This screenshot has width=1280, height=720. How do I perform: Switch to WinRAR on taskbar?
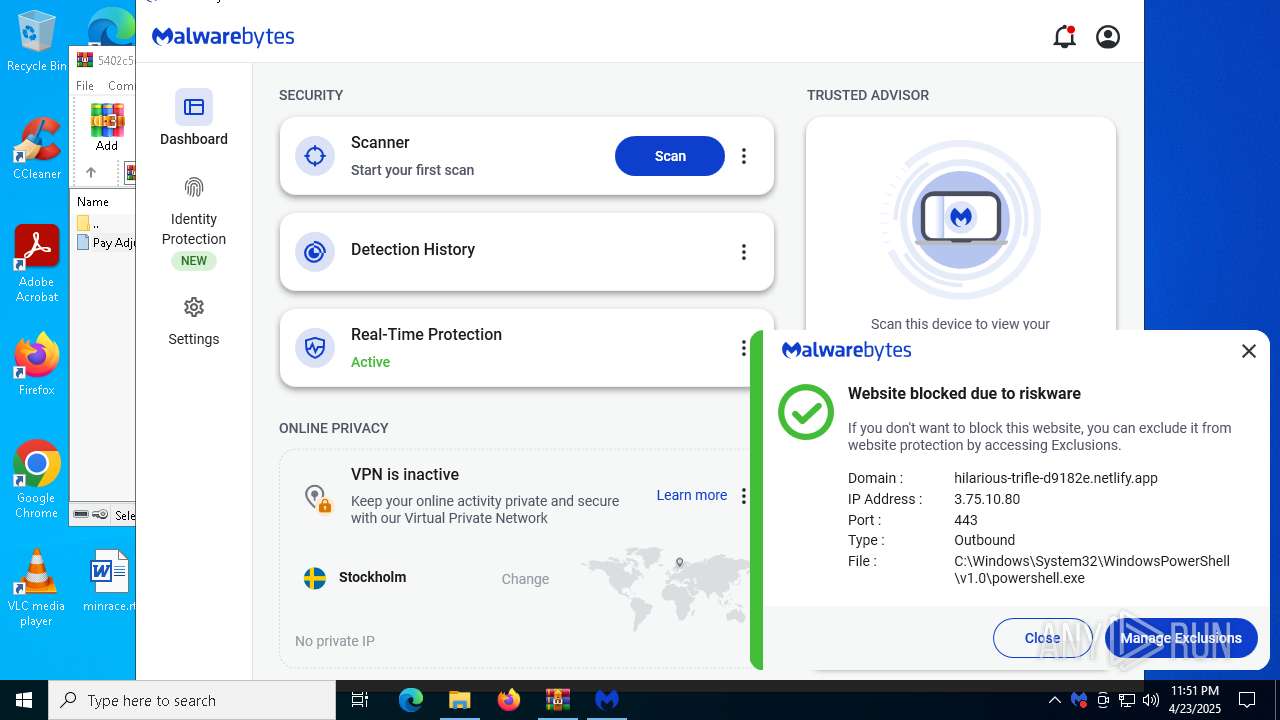(557, 700)
